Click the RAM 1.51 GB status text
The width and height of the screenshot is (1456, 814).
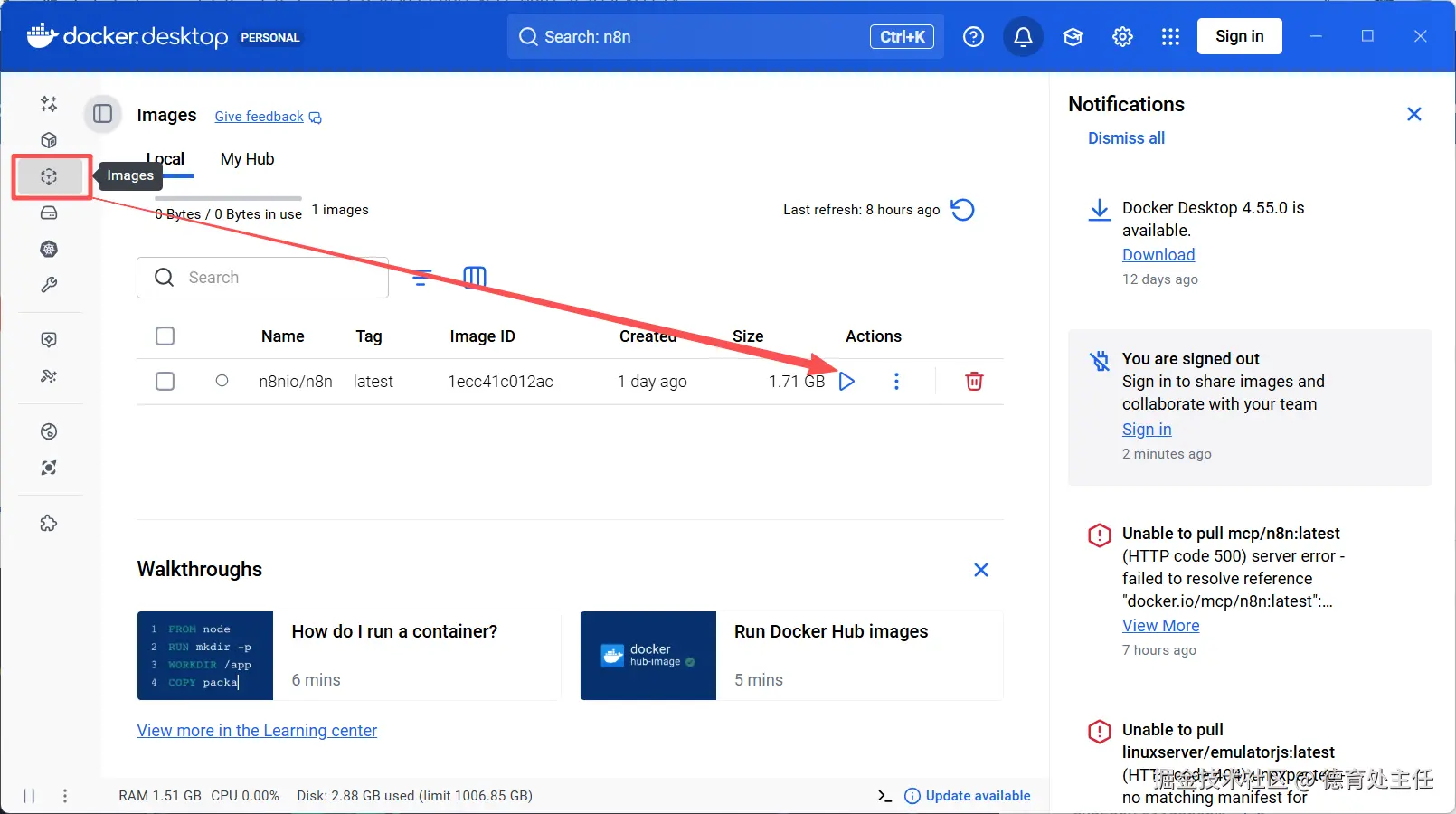pos(160,796)
